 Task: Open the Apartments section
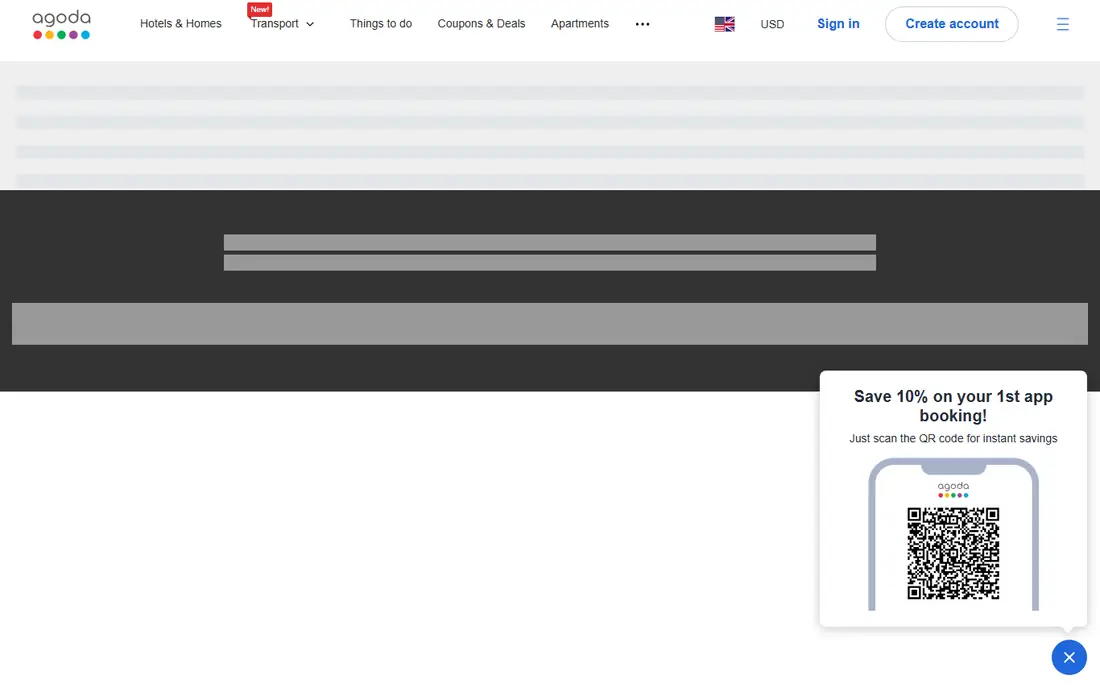579,24
